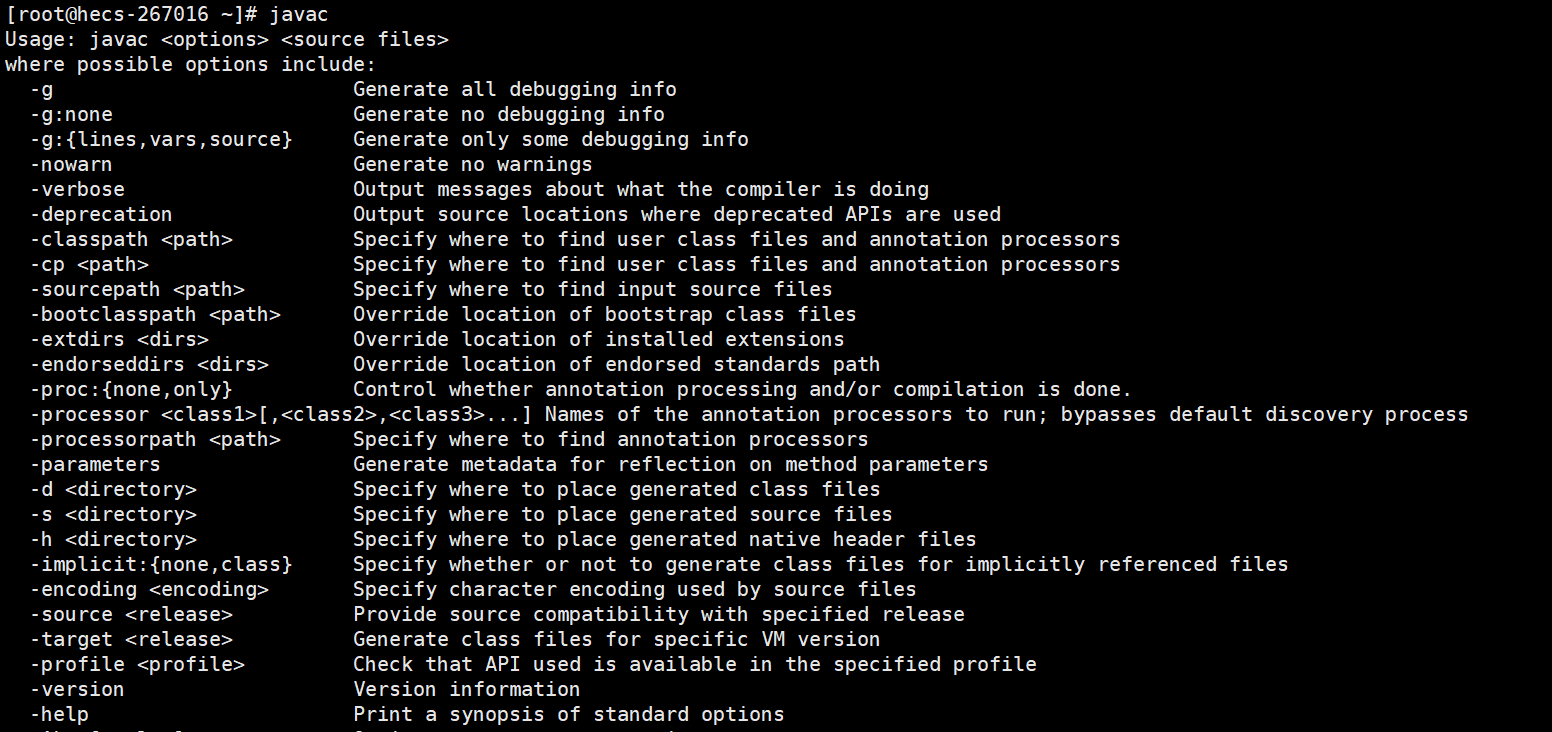Click the -extdirs <dirs> option
The image size is (1552, 732).
(119, 340)
